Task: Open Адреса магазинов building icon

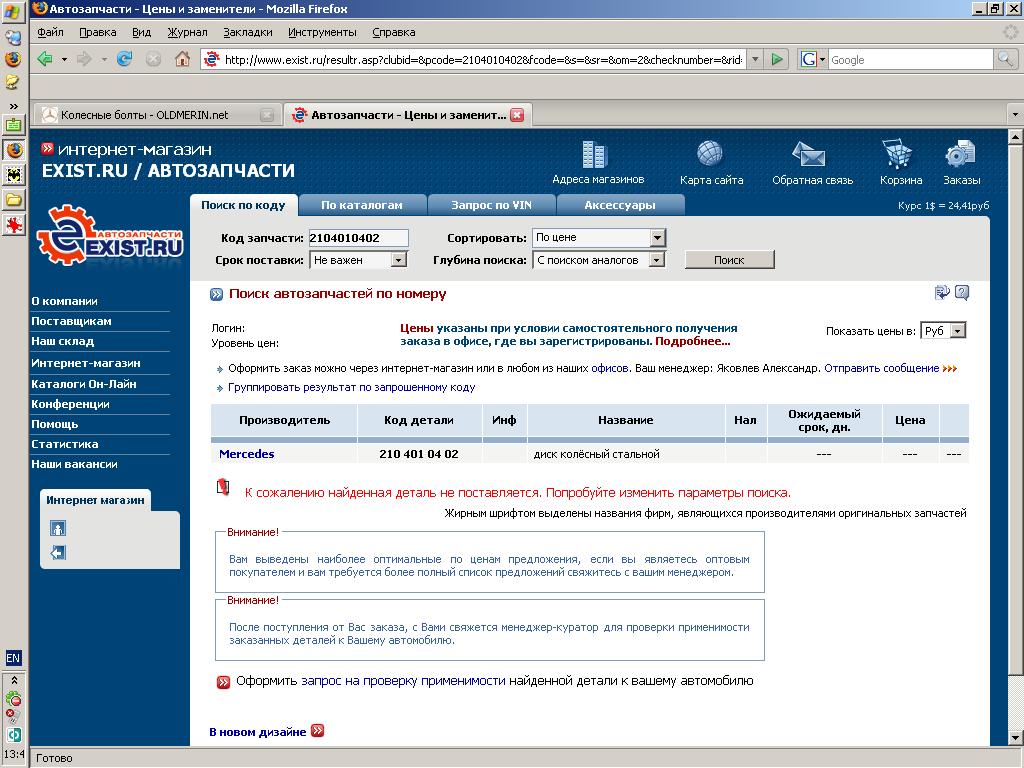Action: pyautogui.click(x=596, y=155)
